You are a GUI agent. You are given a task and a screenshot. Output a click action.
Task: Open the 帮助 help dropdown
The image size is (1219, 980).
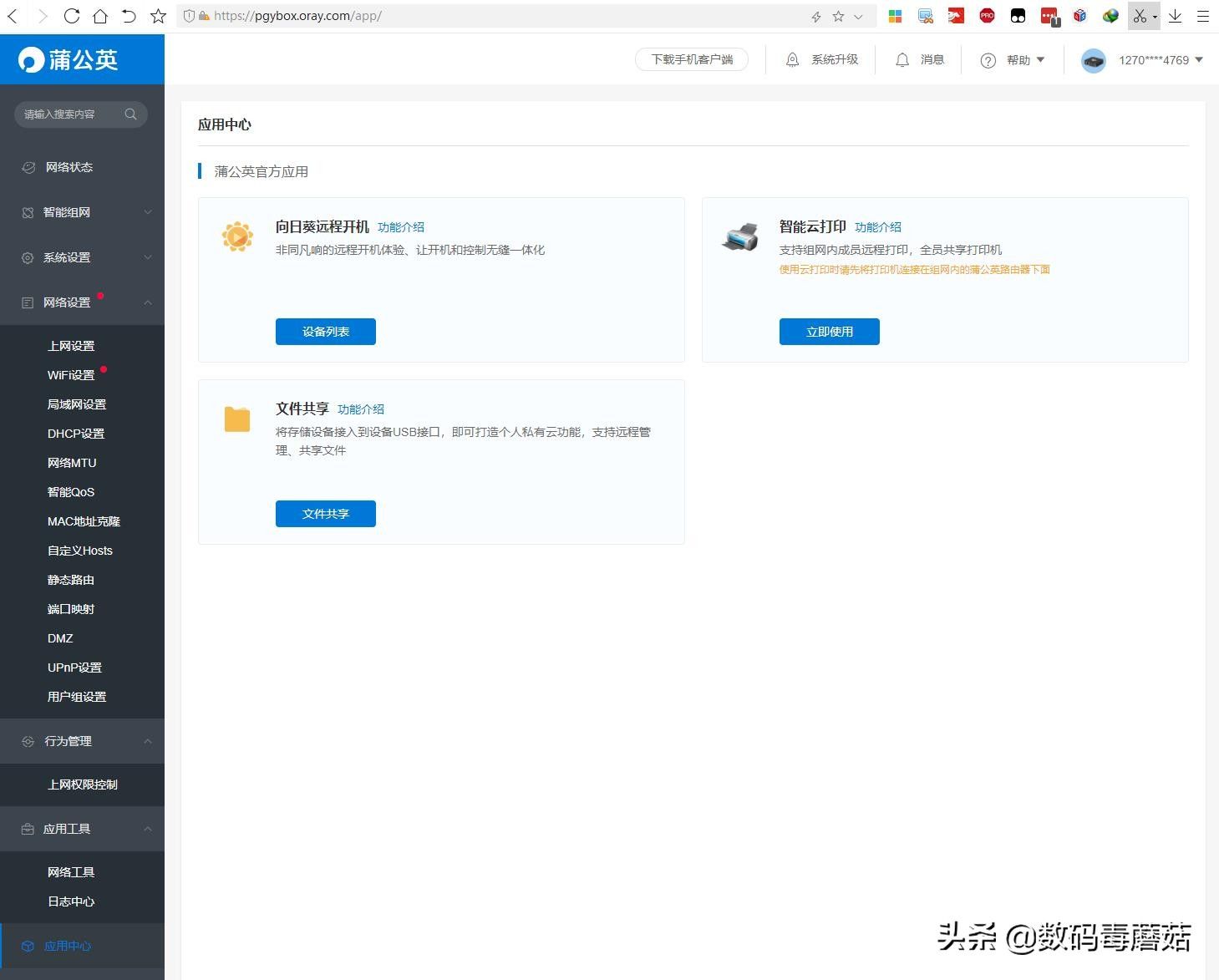point(1013,60)
